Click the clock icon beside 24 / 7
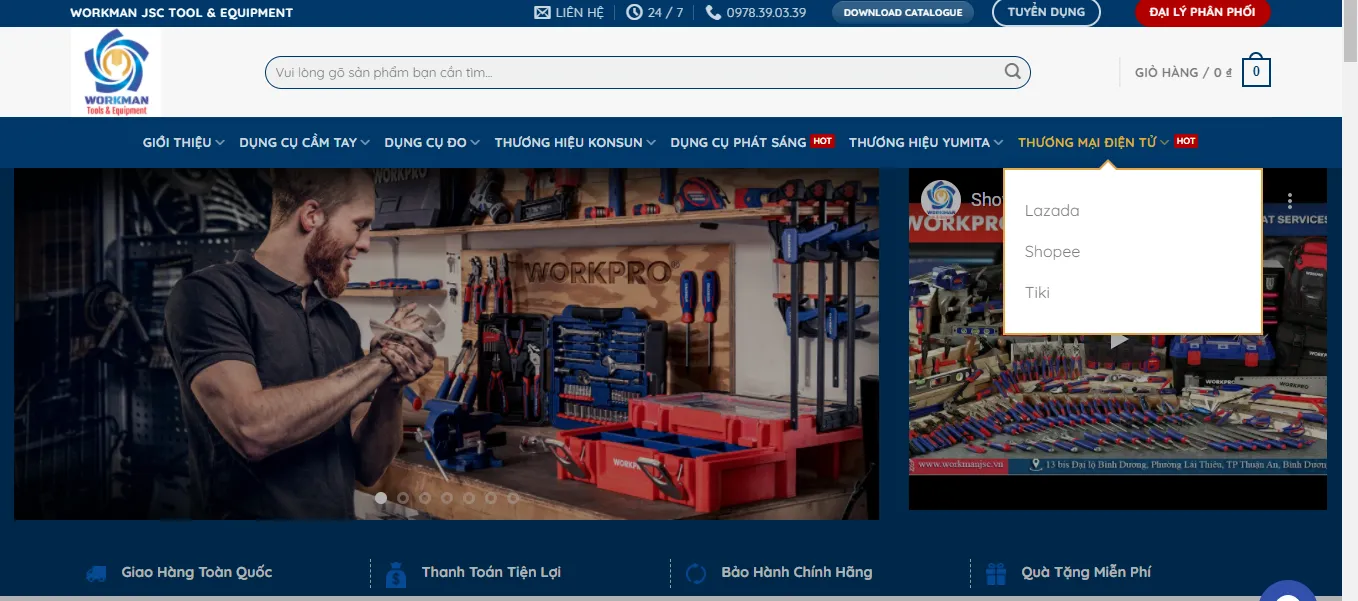The width and height of the screenshot is (1358, 601). (634, 13)
